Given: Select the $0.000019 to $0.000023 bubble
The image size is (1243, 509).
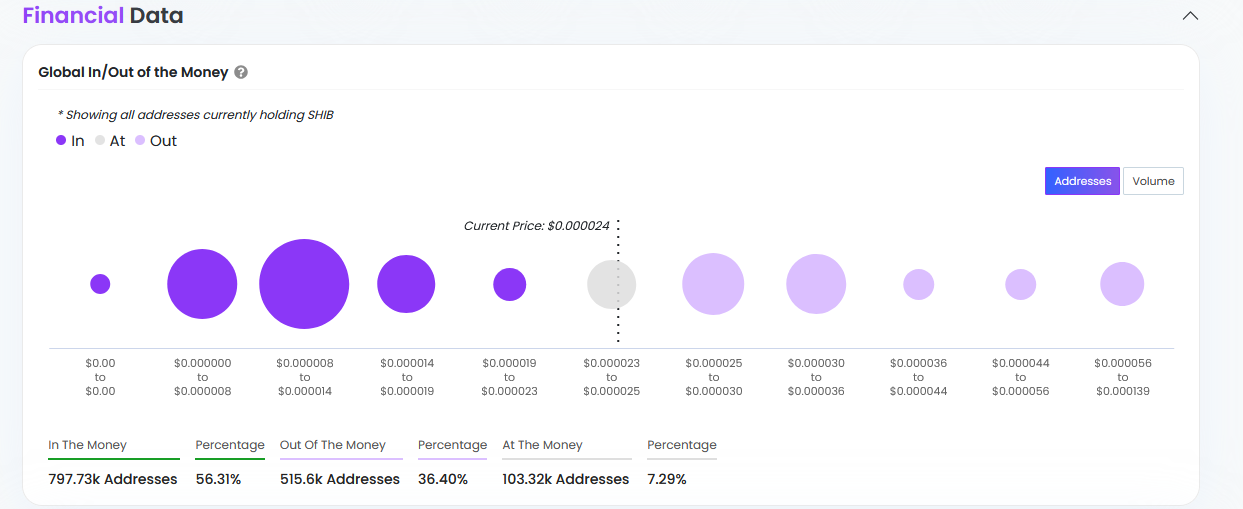Looking at the screenshot, I should [x=509, y=284].
